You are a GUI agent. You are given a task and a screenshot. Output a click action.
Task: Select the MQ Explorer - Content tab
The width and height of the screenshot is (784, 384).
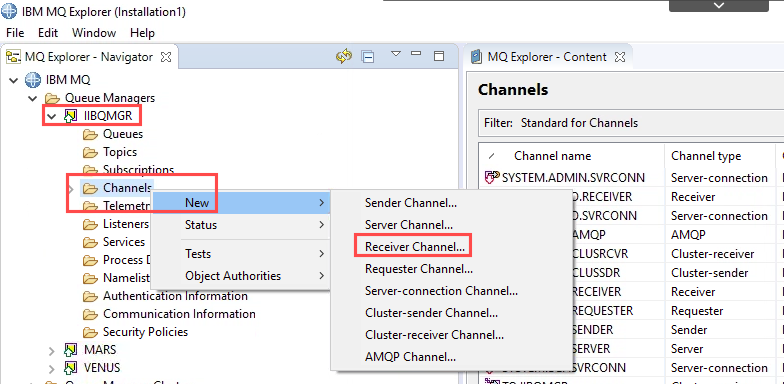pyautogui.click(x=548, y=57)
